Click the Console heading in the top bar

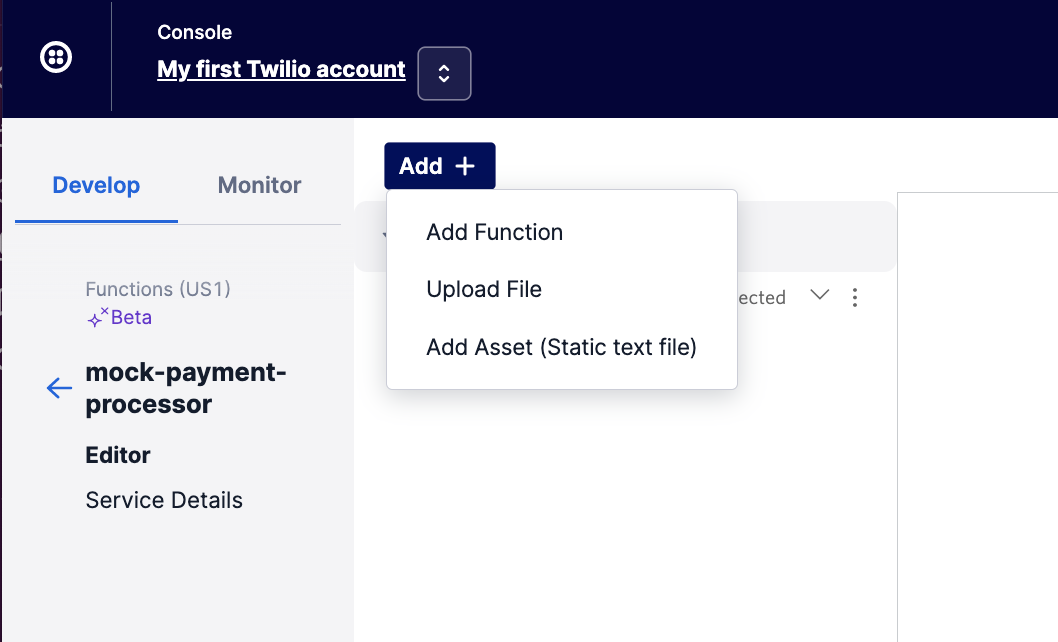tap(194, 32)
